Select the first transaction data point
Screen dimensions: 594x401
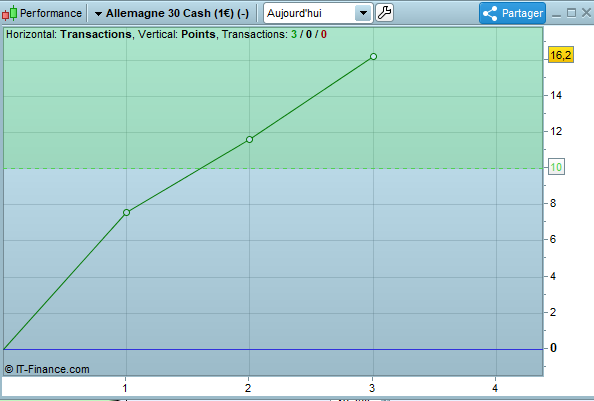(127, 212)
